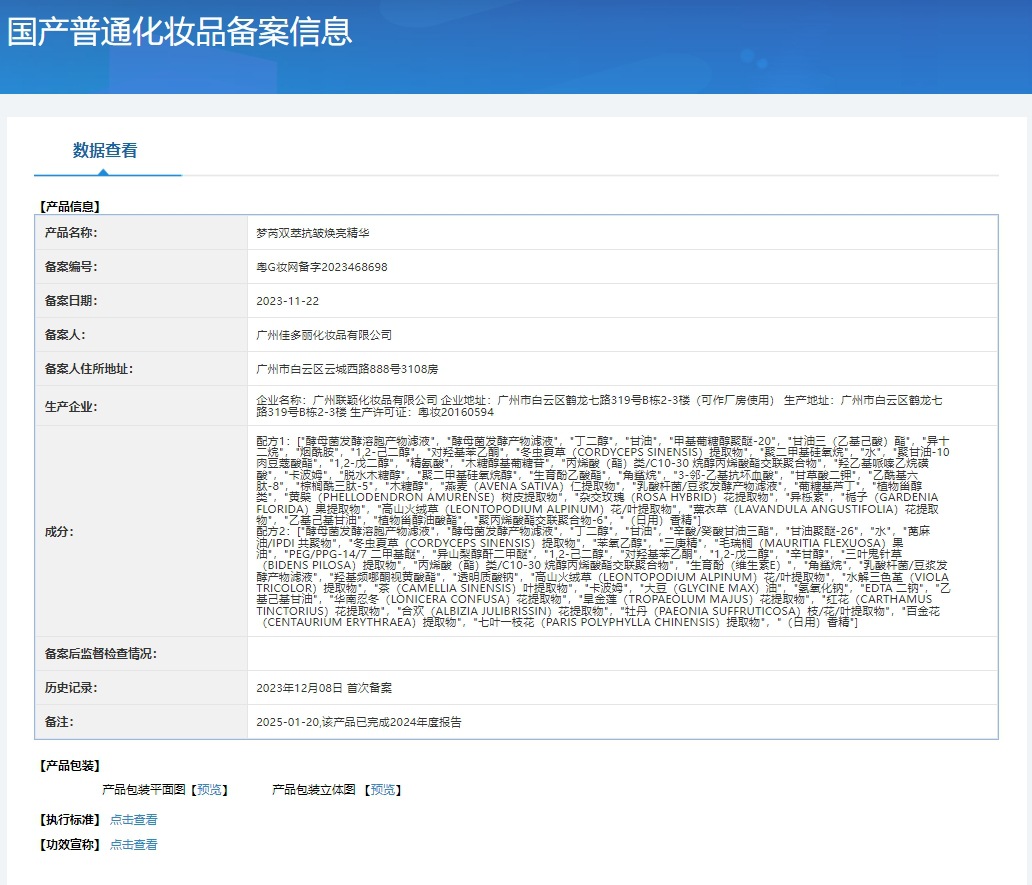Select address 广州市白云区云城西路888号3108房
This screenshot has width=1032, height=885.
point(347,370)
